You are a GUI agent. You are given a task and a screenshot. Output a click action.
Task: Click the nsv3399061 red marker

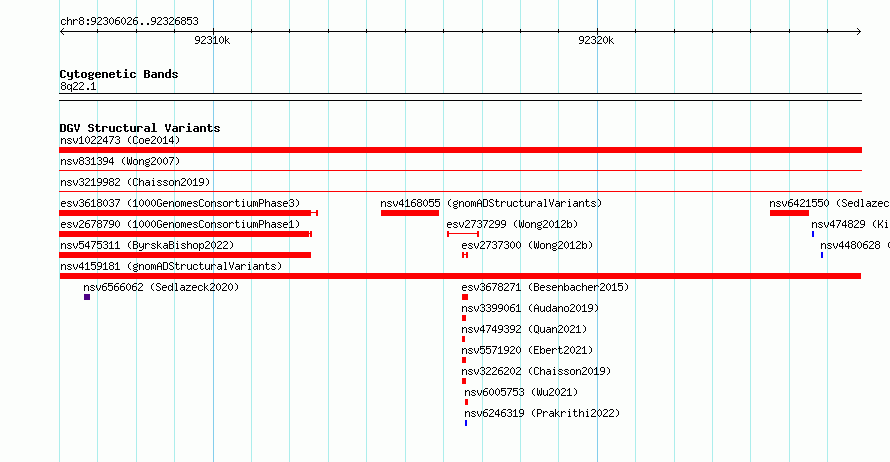click(464, 318)
